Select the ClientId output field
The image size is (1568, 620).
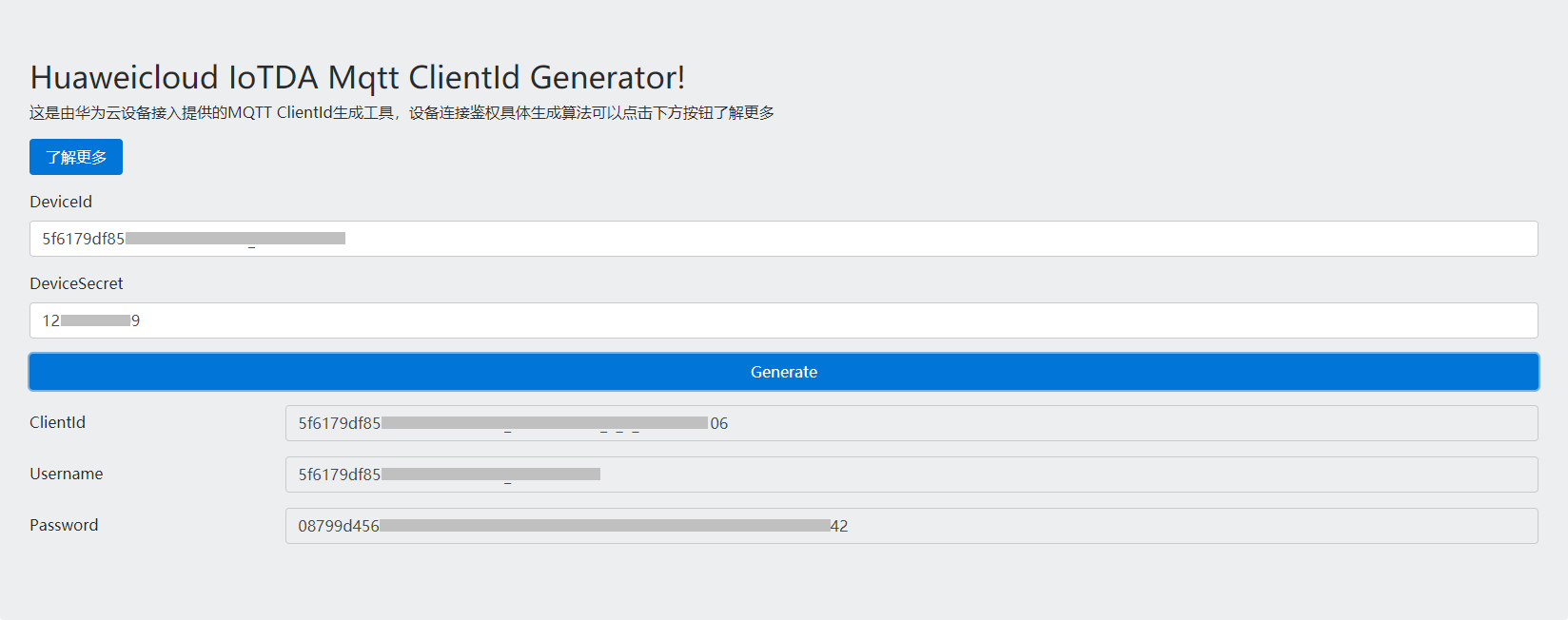(911, 423)
